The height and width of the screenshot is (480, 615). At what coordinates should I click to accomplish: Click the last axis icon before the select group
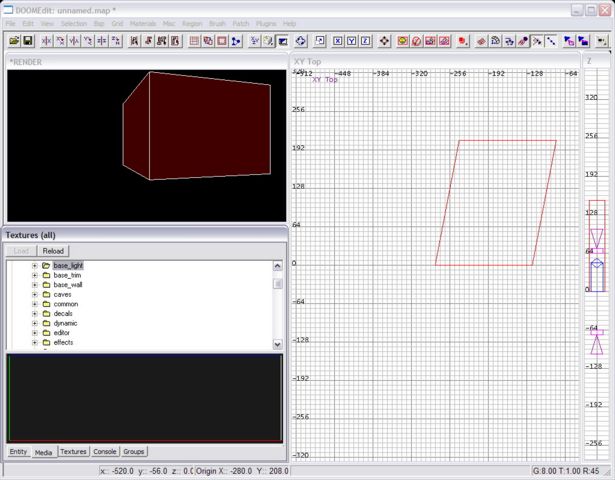(x=116, y=41)
